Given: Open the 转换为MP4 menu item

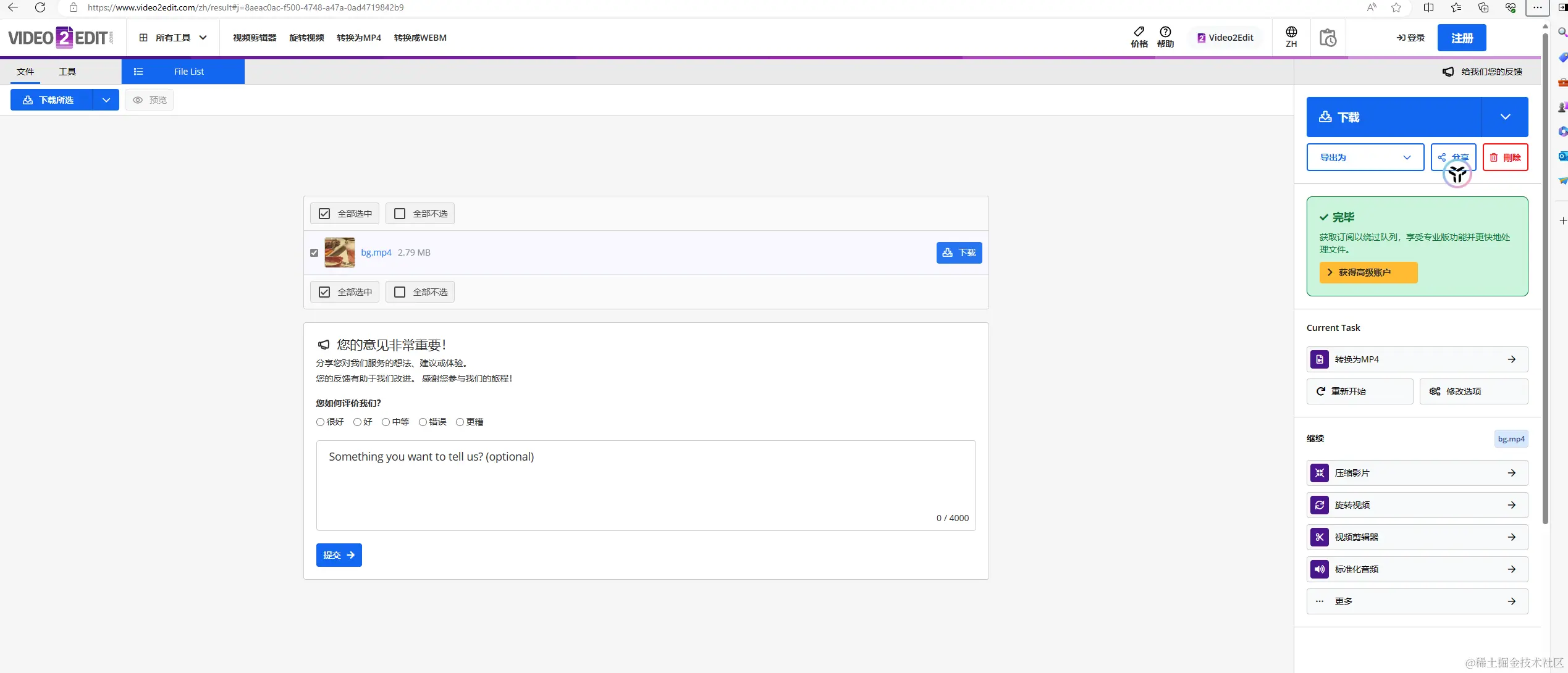Looking at the screenshot, I should 358,38.
